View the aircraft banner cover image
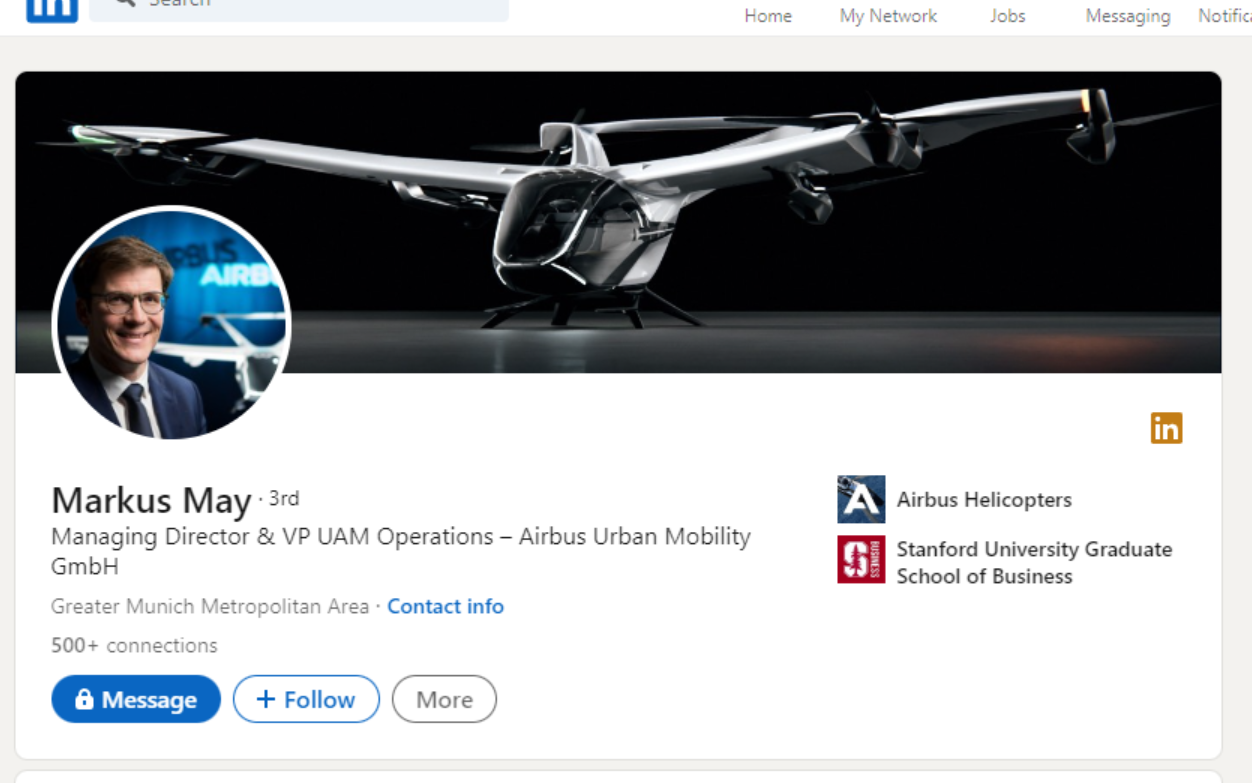This screenshot has width=1252, height=783. pos(700,220)
